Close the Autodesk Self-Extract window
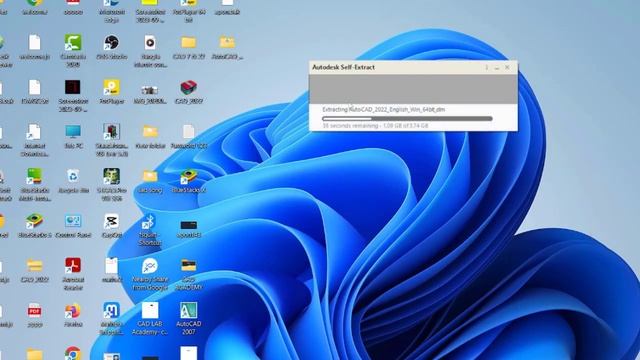Viewport: 640px width, 360px height. [507, 67]
